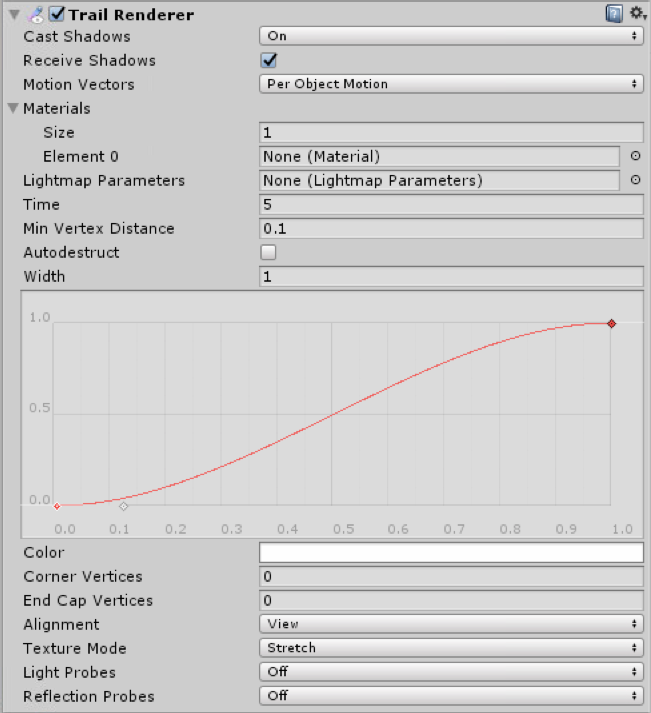The height and width of the screenshot is (713, 651).
Task: Click the Width property label
Action: [44, 276]
